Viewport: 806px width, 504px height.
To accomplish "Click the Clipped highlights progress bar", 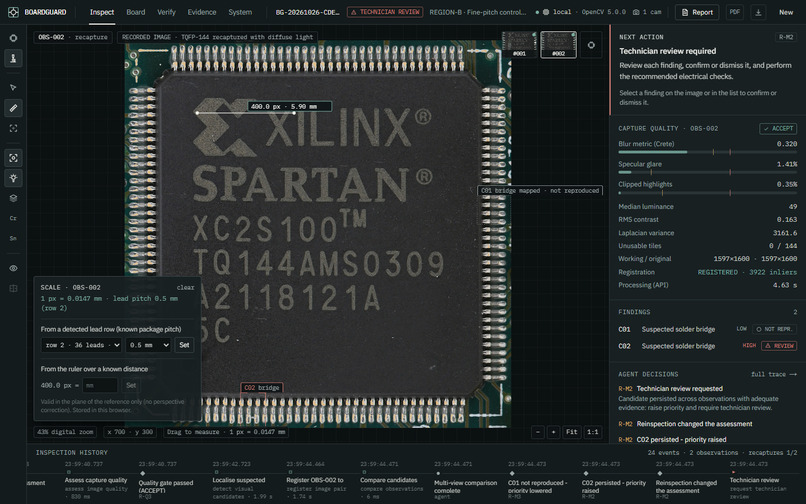I will point(707,193).
